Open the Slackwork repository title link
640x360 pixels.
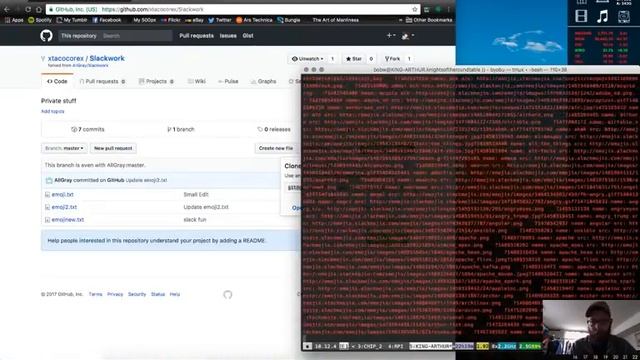[x=107, y=58]
